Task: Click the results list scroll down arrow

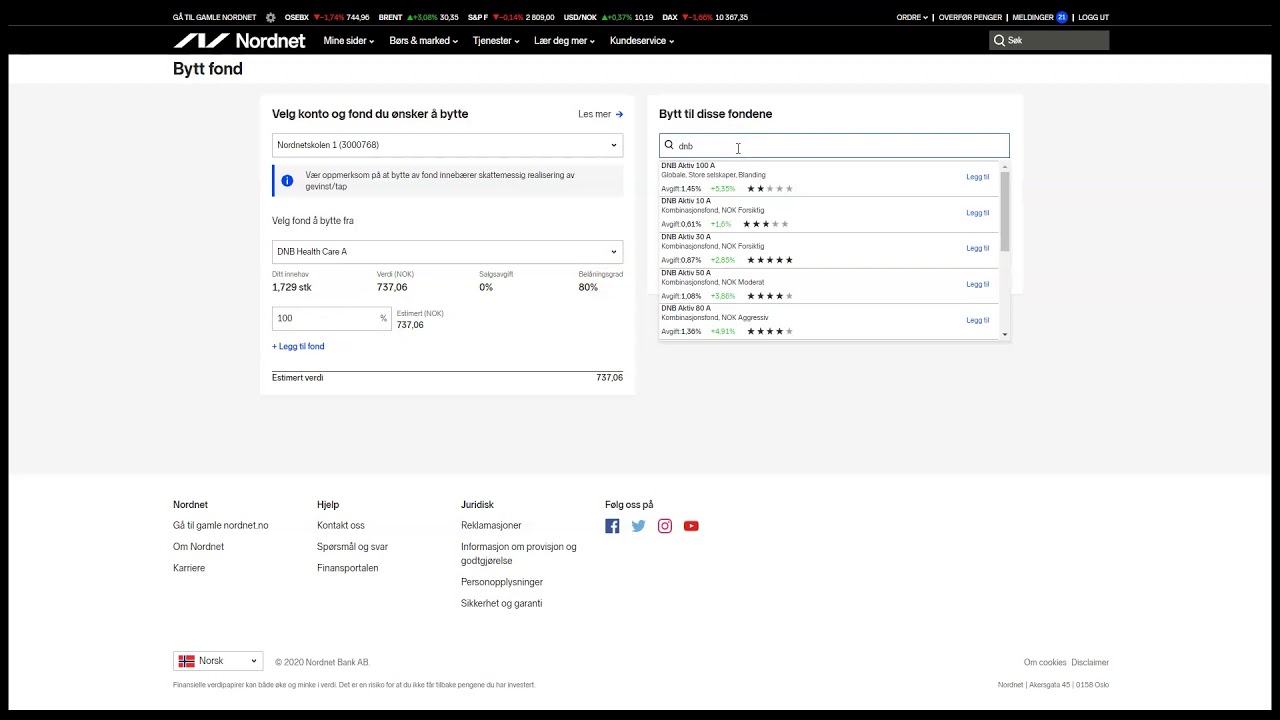Action: coord(1005,335)
